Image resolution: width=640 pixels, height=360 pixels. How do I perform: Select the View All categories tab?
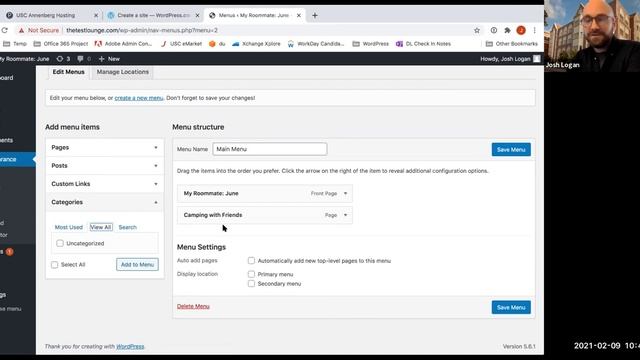pos(101,227)
